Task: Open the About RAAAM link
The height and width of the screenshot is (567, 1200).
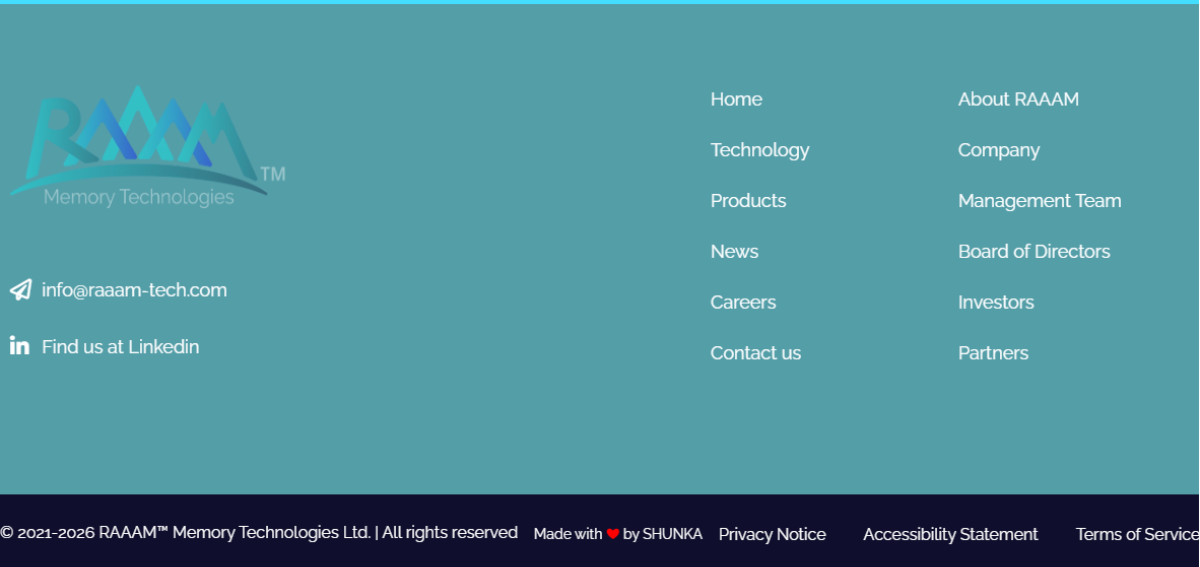Action: click(1018, 99)
